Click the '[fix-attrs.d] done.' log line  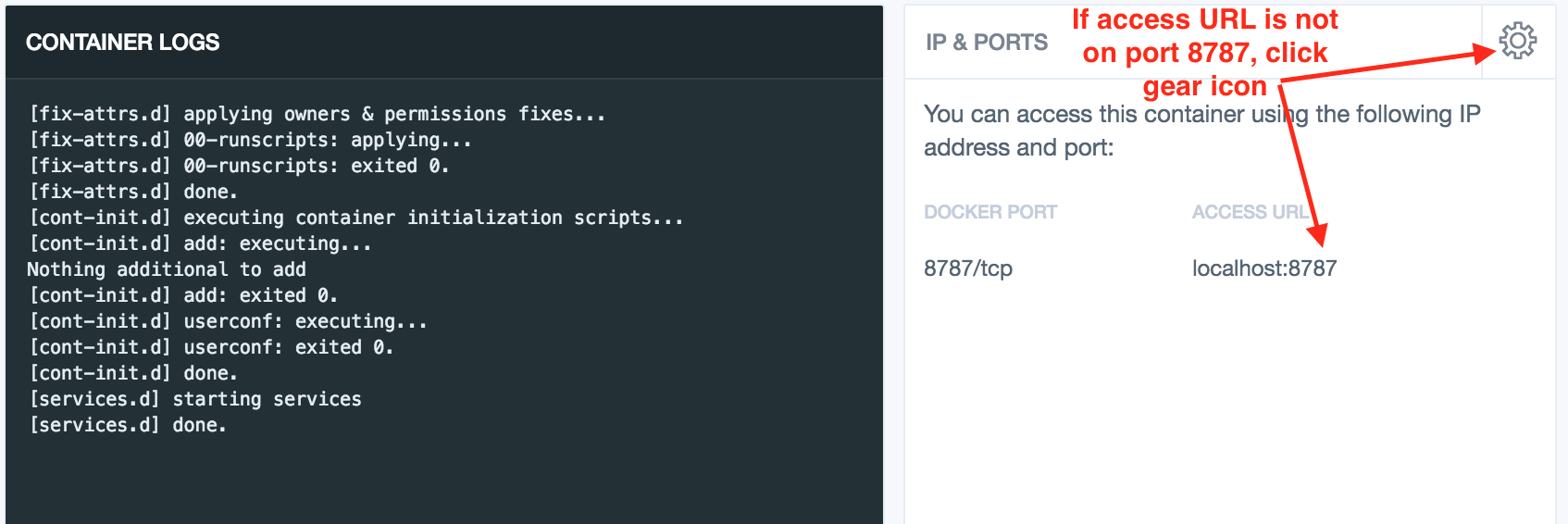pyautogui.click(x=133, y=192)
